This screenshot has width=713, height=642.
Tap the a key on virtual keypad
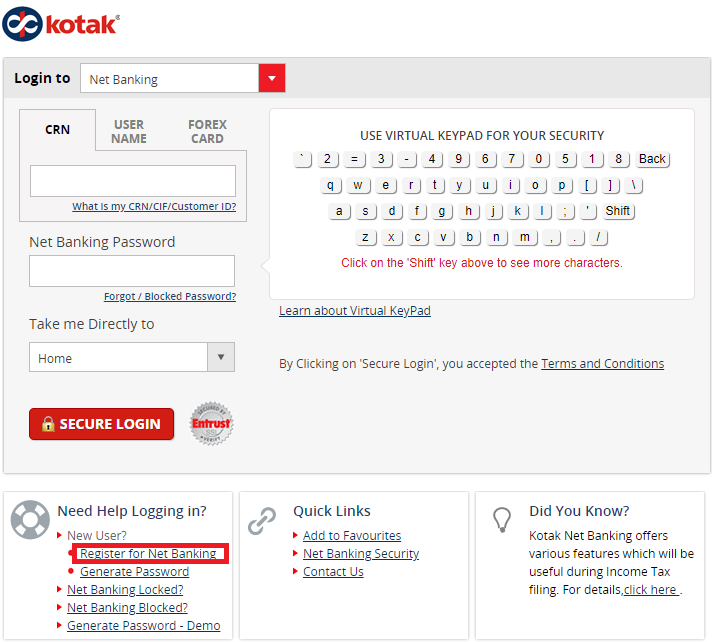(x=339, y=211)
